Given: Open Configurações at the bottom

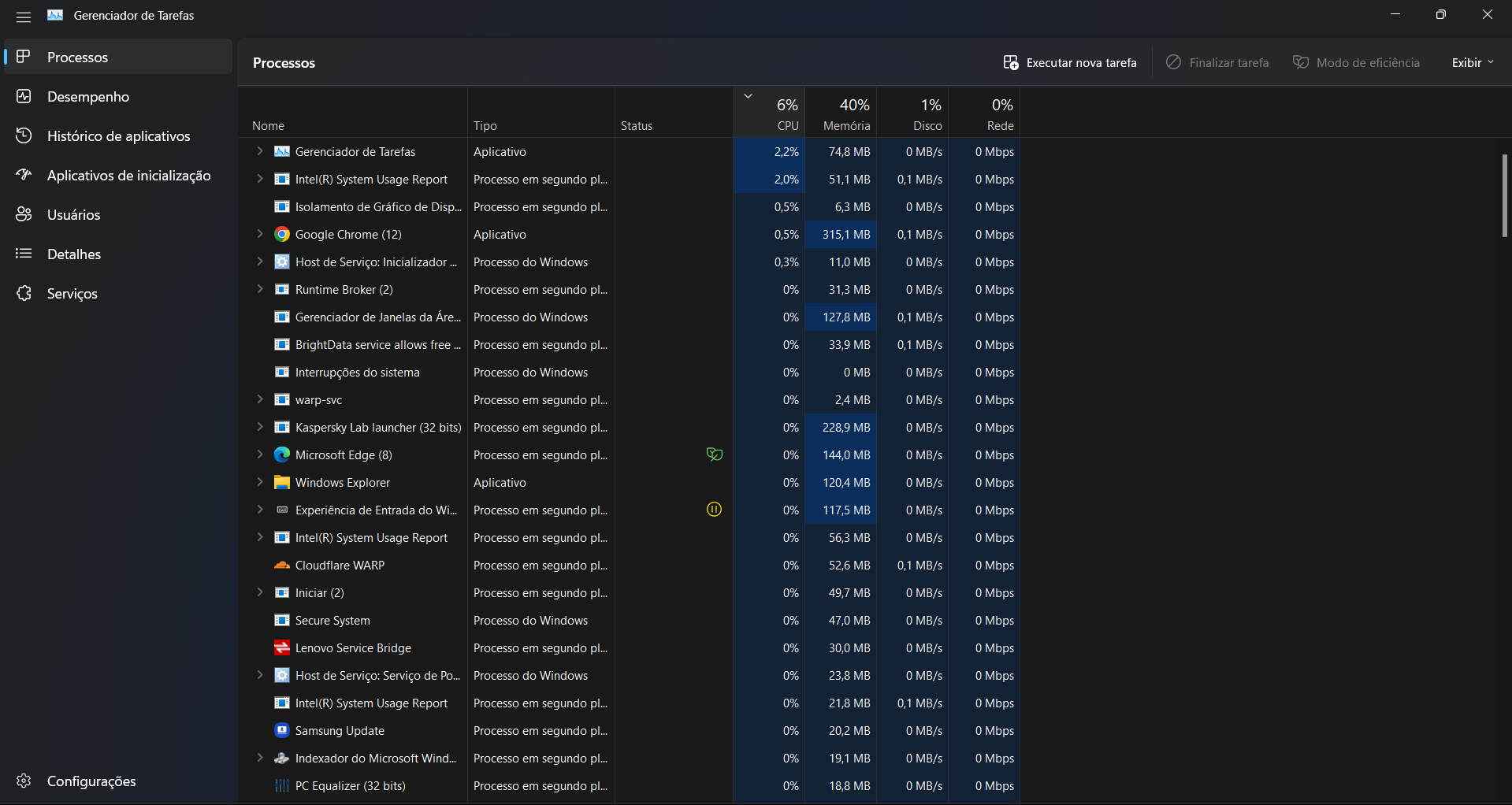Looking at the screenshot, I should pyautogui.click(x=118, y=781).
